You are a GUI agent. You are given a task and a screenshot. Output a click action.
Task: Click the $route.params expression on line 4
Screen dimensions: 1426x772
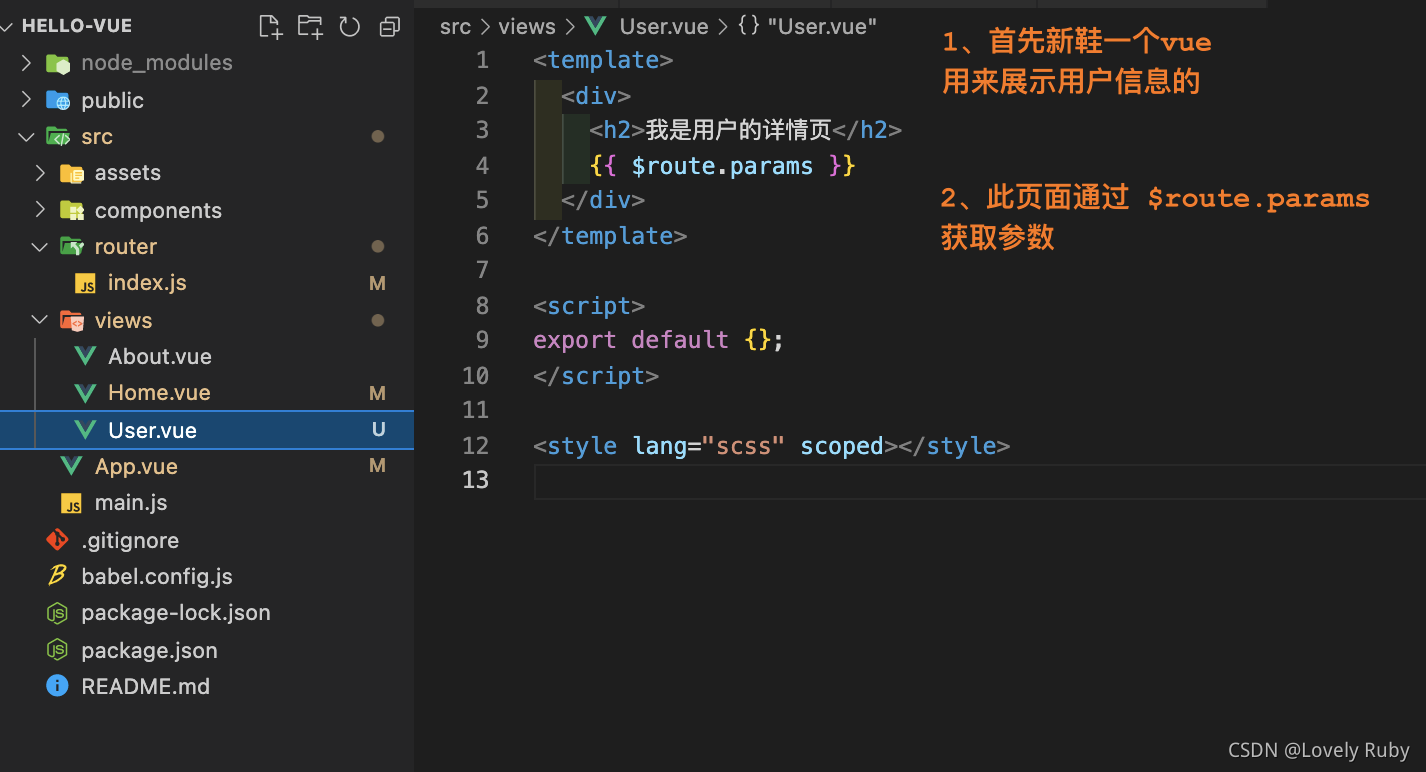click(722, 165)
